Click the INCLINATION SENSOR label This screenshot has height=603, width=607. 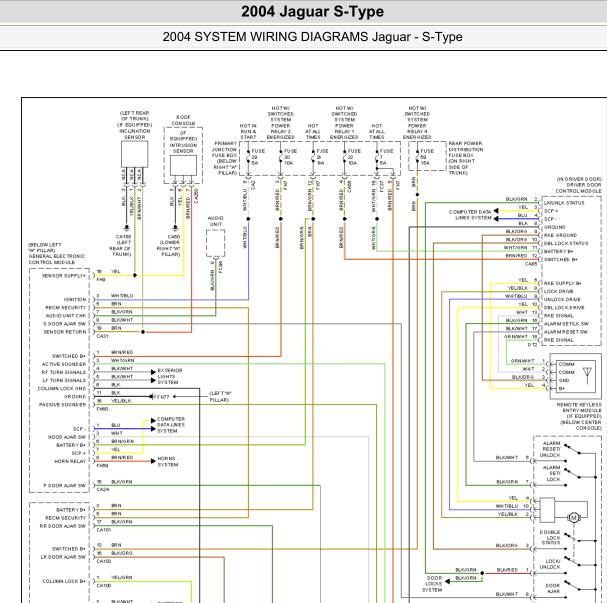click(135, 134)
